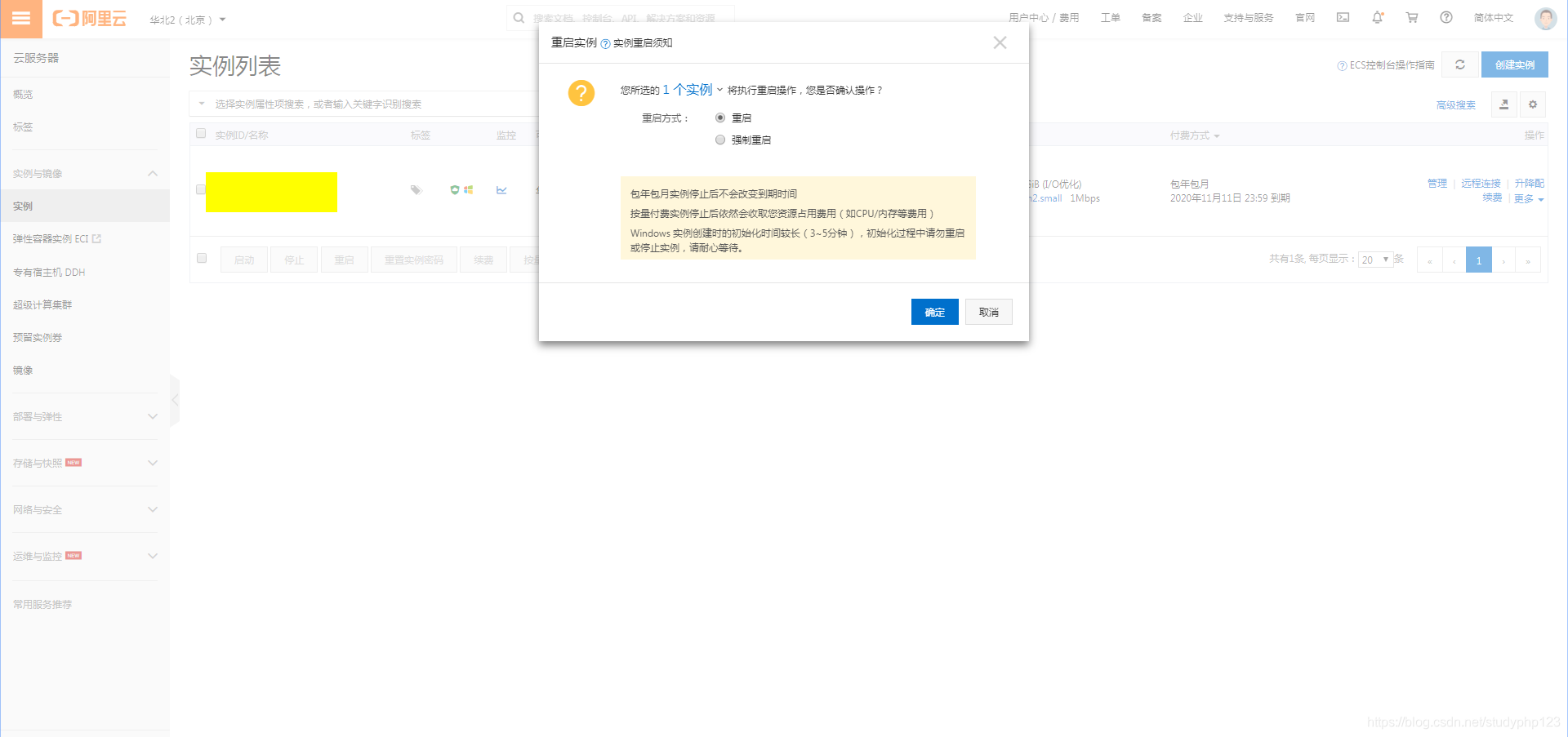Select the 强制重启 restart option

tap(720, 140)
